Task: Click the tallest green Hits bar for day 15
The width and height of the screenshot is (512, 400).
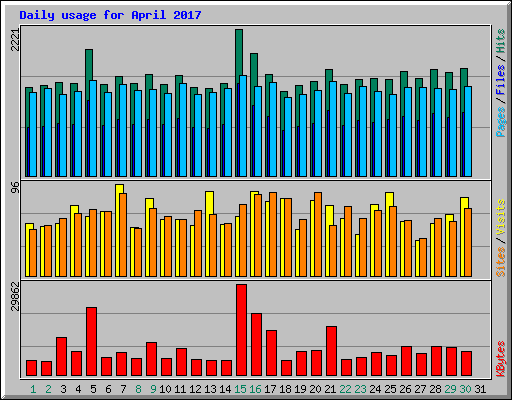Action: pos(239,52)
